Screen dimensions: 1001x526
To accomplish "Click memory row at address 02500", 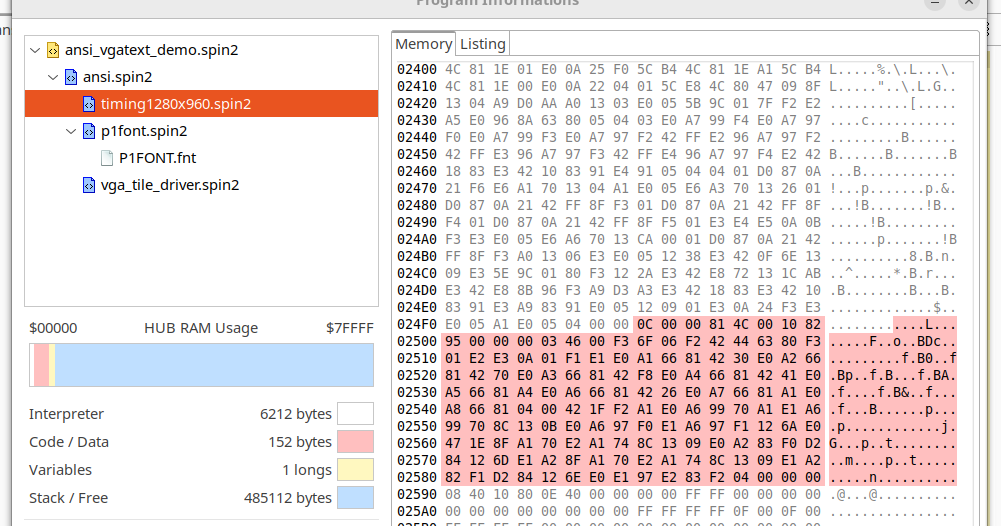I will 677,342.
